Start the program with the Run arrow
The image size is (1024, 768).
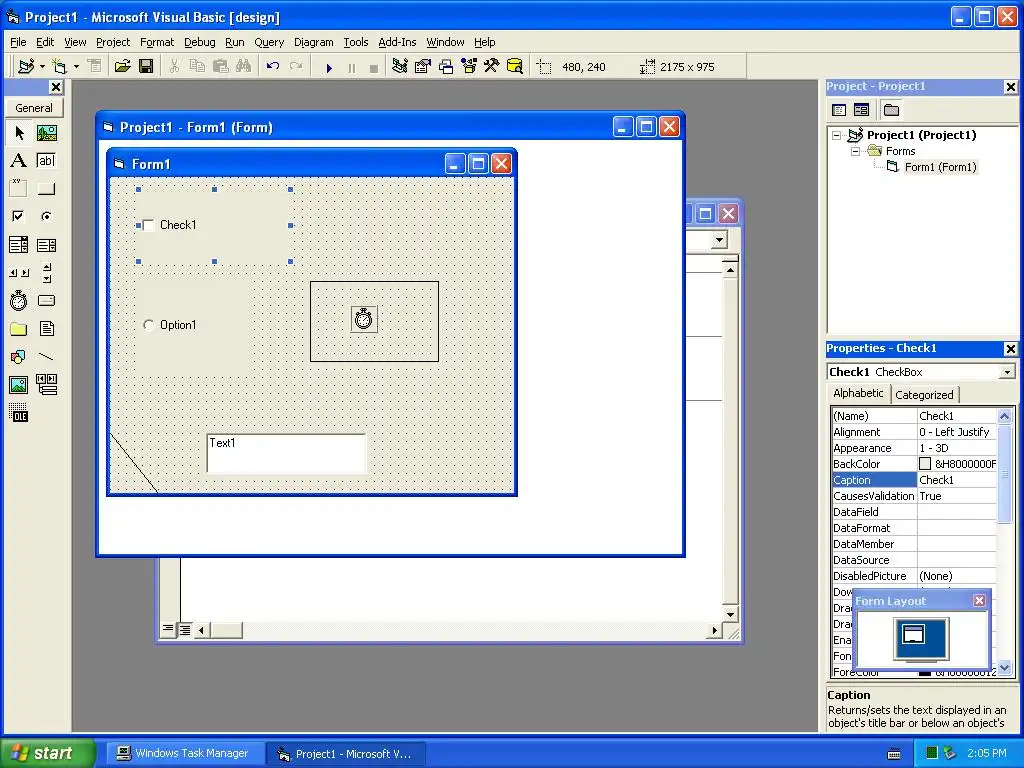coord(329,67)
